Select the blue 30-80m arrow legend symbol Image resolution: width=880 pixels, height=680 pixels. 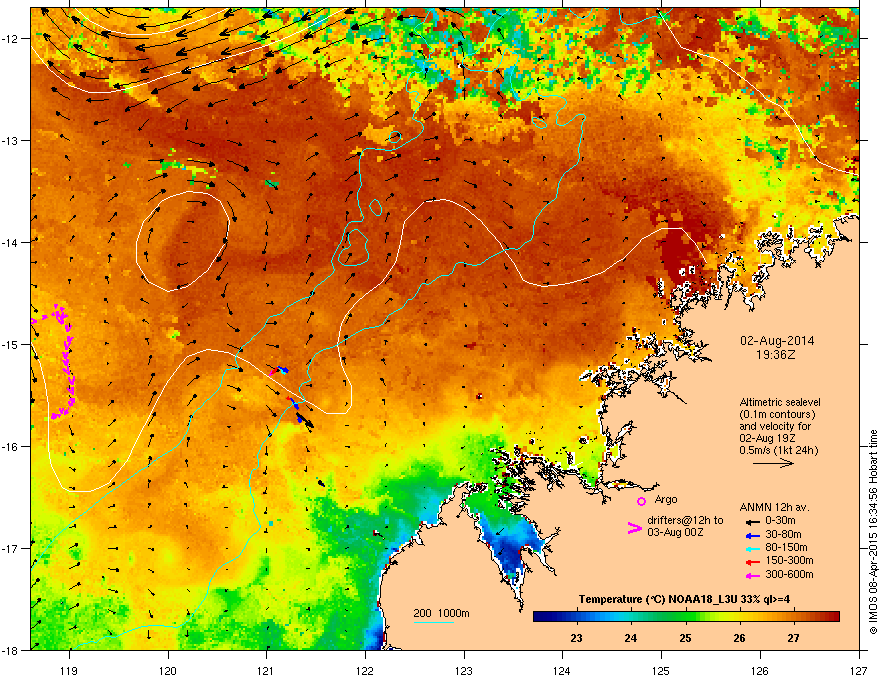click(x=751, y=535)
